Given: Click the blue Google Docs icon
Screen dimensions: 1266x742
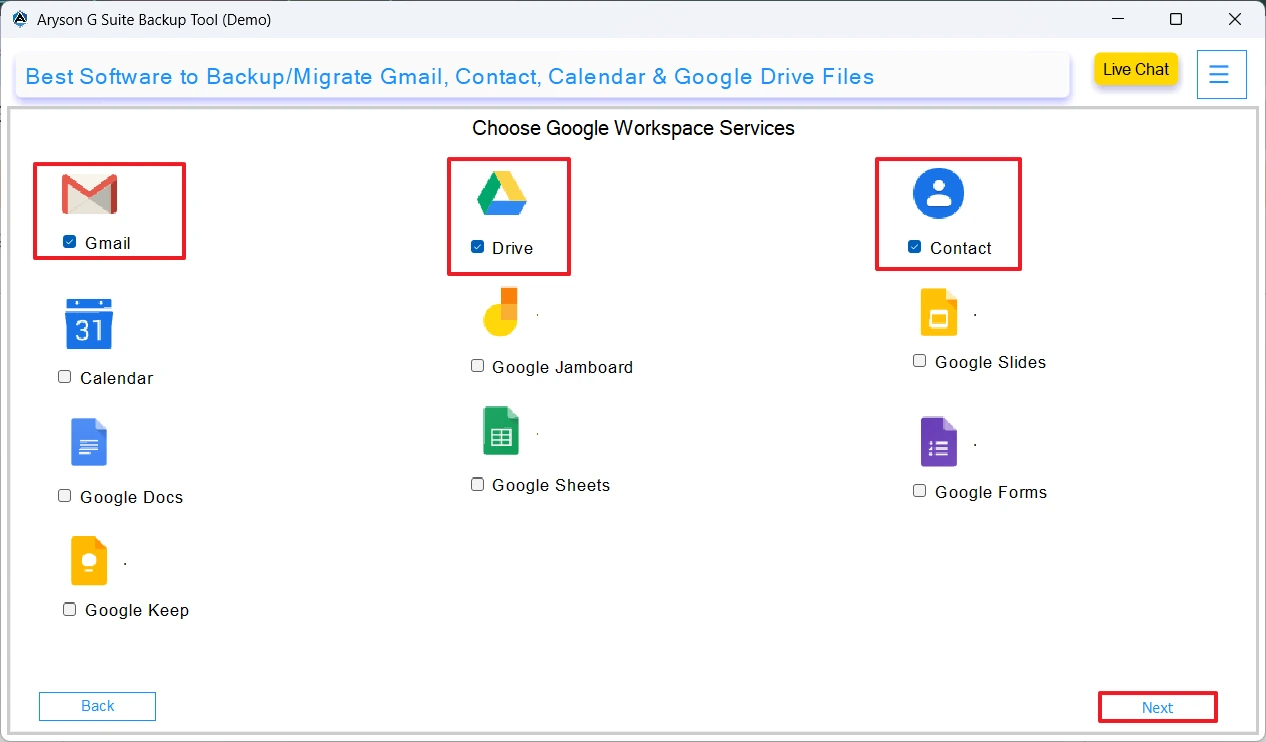Looking at the screenshot, I should [x=89, y=442].
